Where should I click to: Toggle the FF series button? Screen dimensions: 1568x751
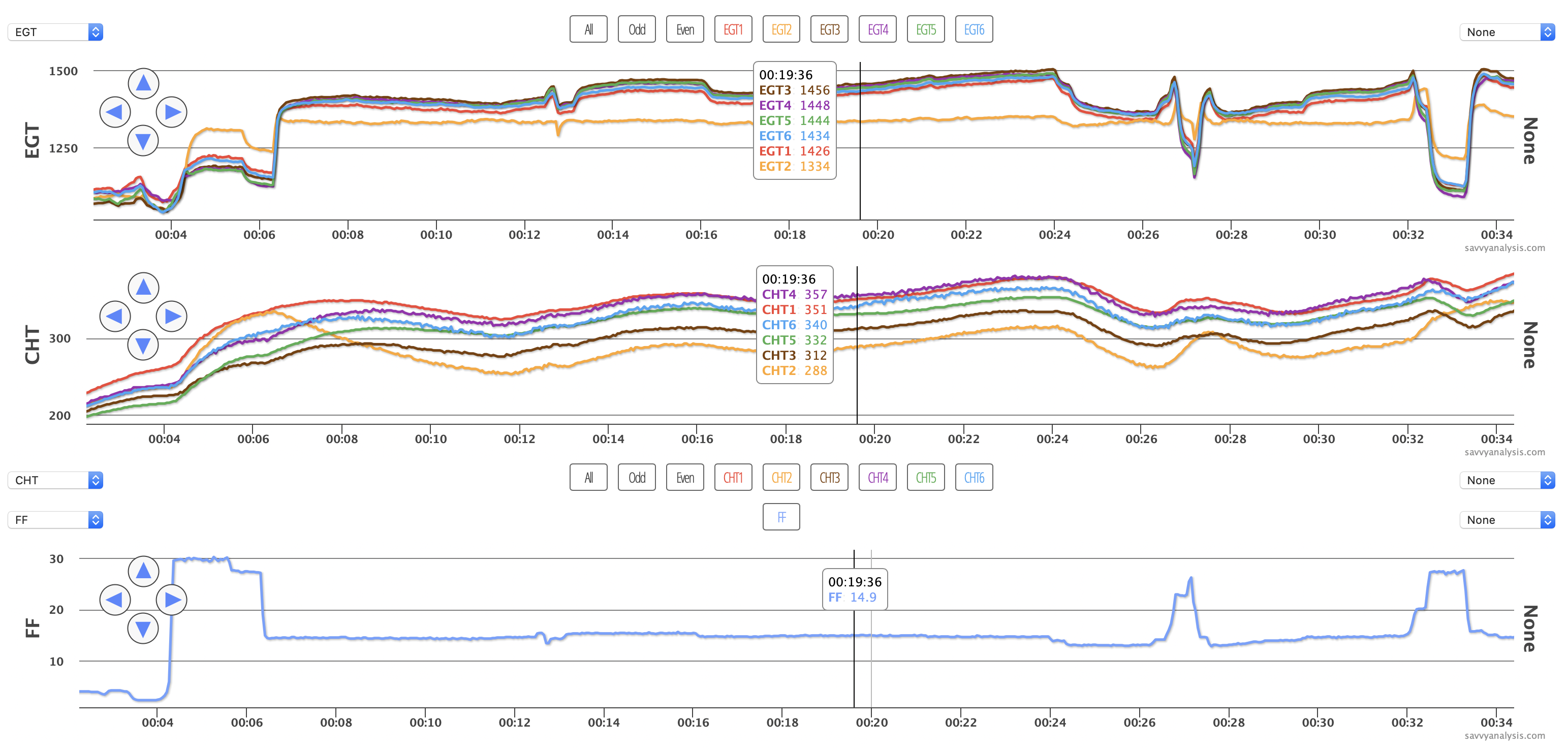781,517
